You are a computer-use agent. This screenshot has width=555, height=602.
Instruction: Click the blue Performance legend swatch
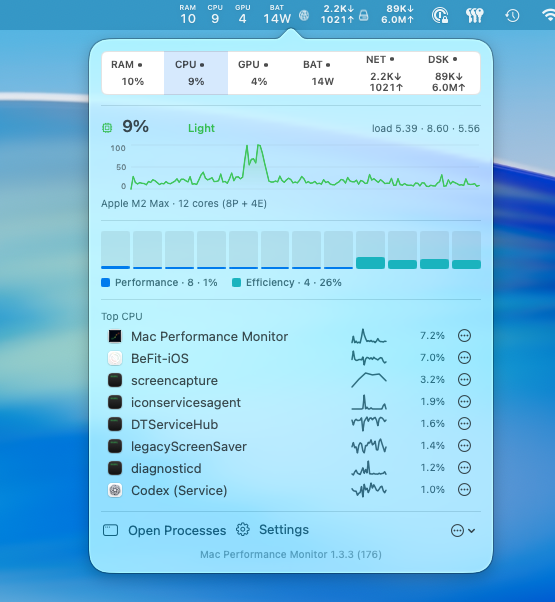pyautogui.click(x=106, y=283)
